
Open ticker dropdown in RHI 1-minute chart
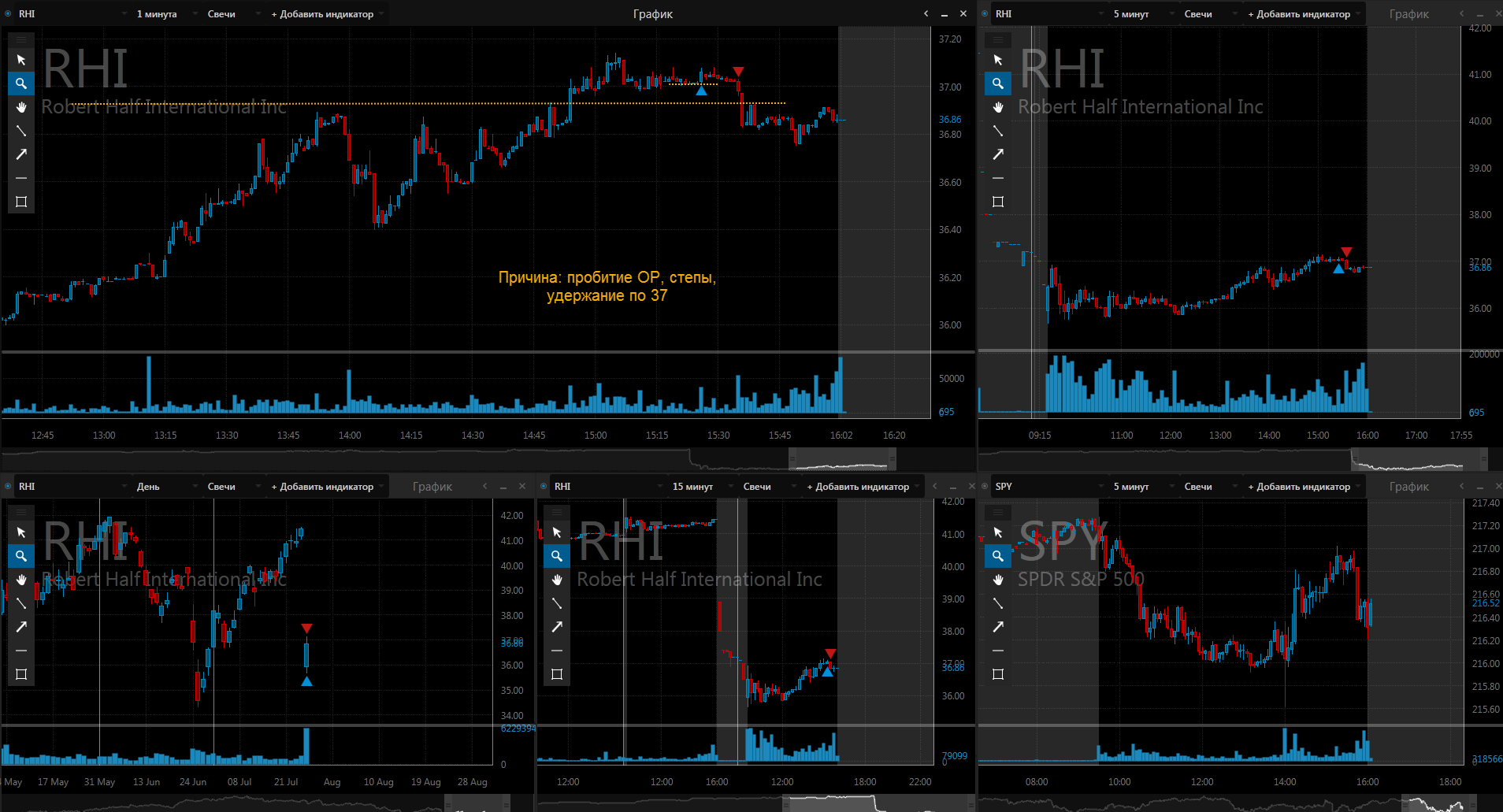pyautogui.click(x=72, y=14)
